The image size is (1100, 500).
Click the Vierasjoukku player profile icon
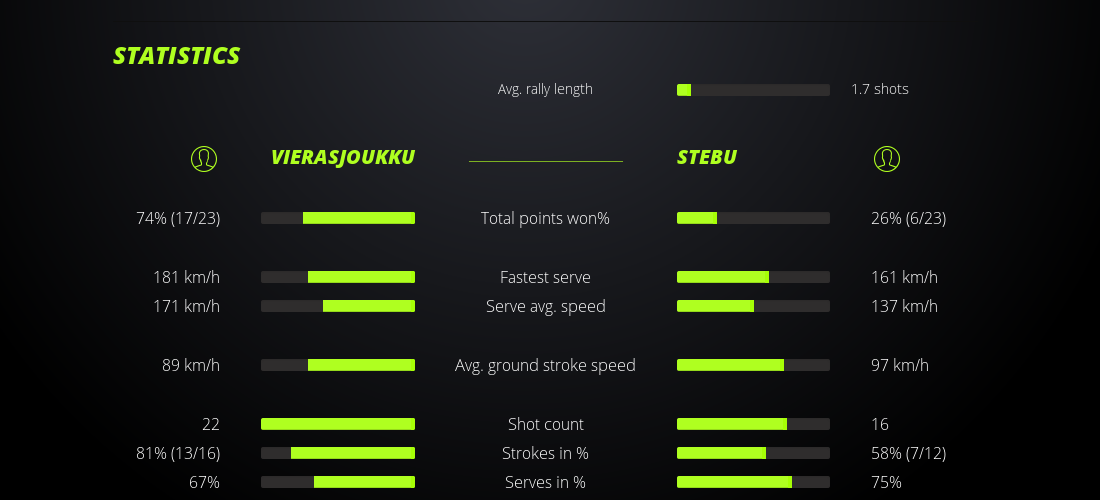(x=204, y=158)
